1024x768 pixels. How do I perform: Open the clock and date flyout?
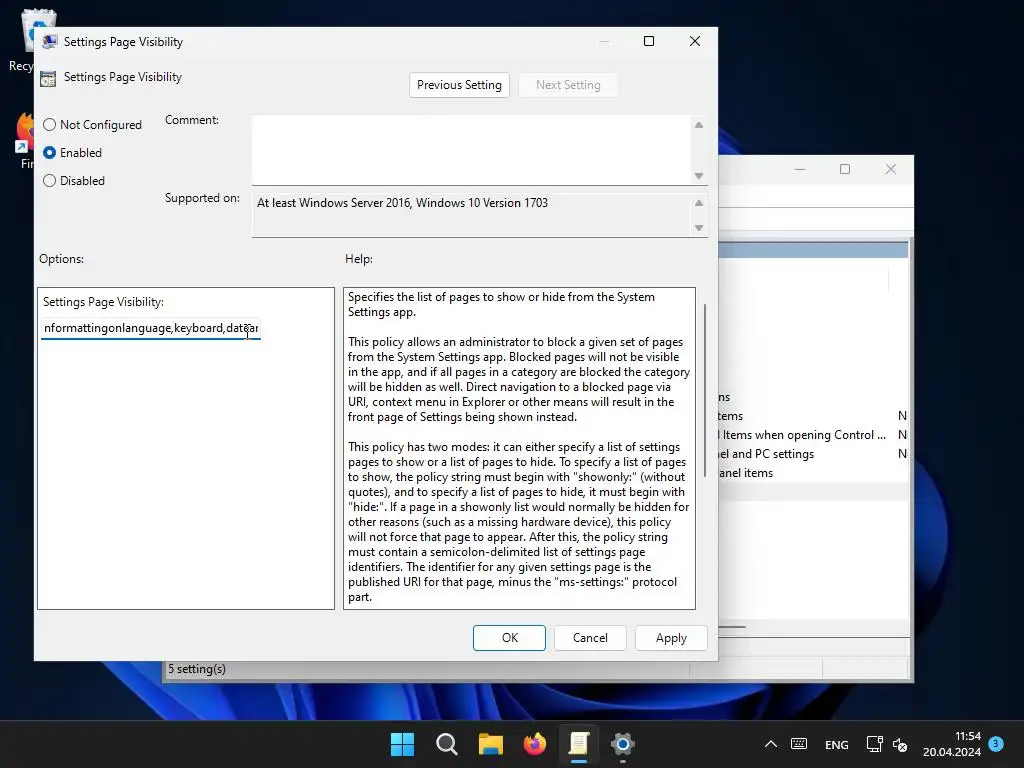coord(952,744)
